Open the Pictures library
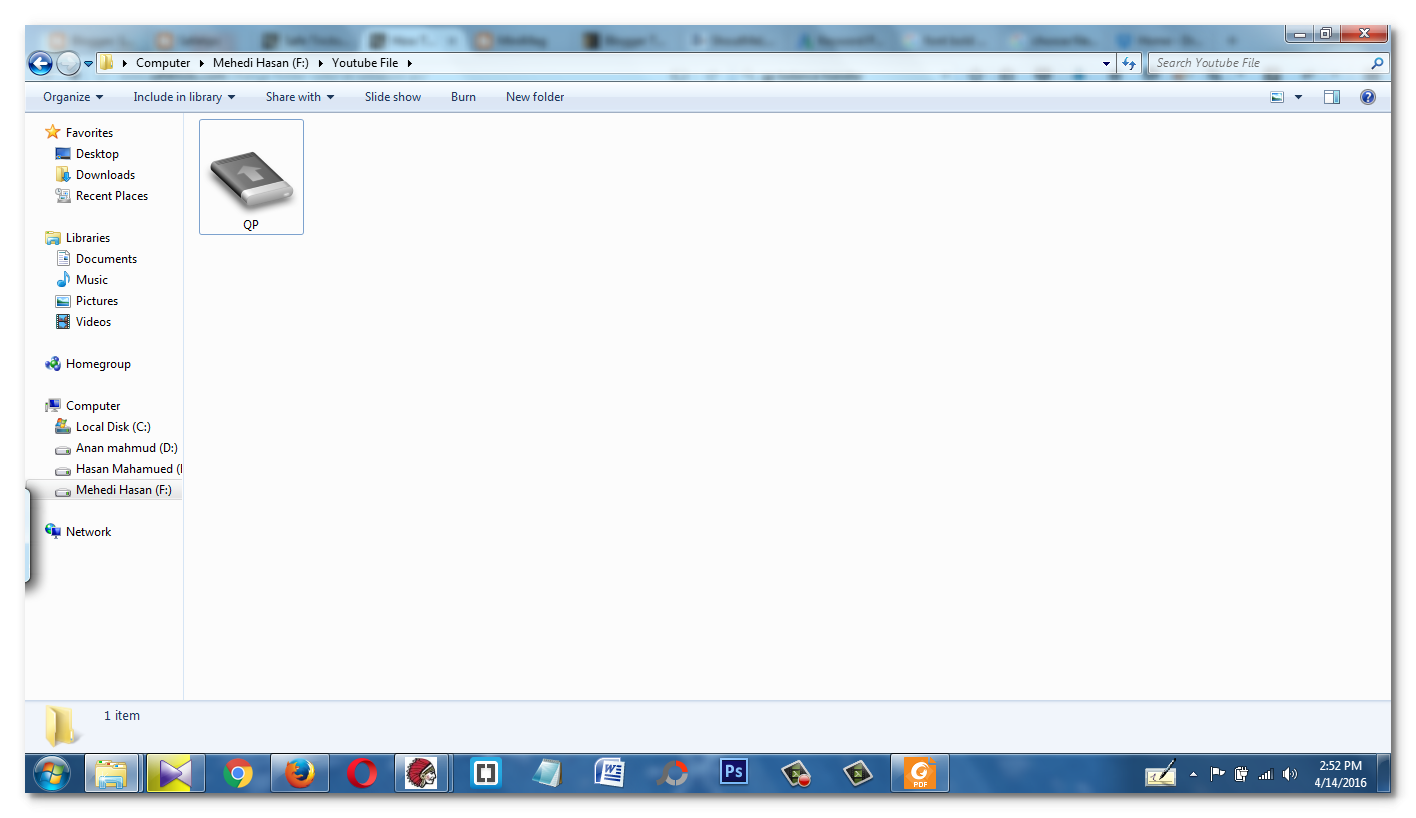Screen dimensions: 1416x818 click(x=97, y=301)
